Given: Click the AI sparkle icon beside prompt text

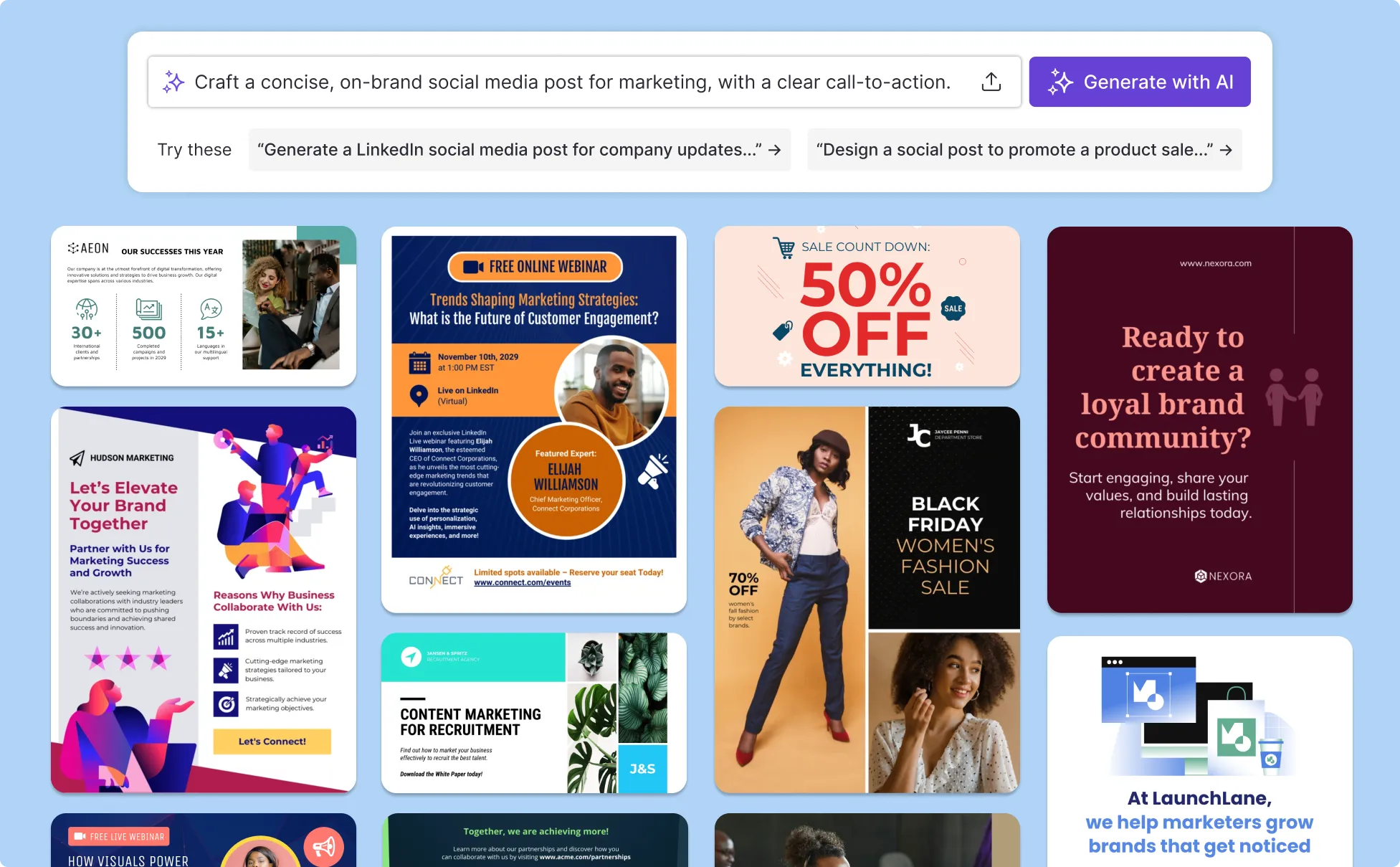Looking at the screenshot, I should click(x=173, y=82).
